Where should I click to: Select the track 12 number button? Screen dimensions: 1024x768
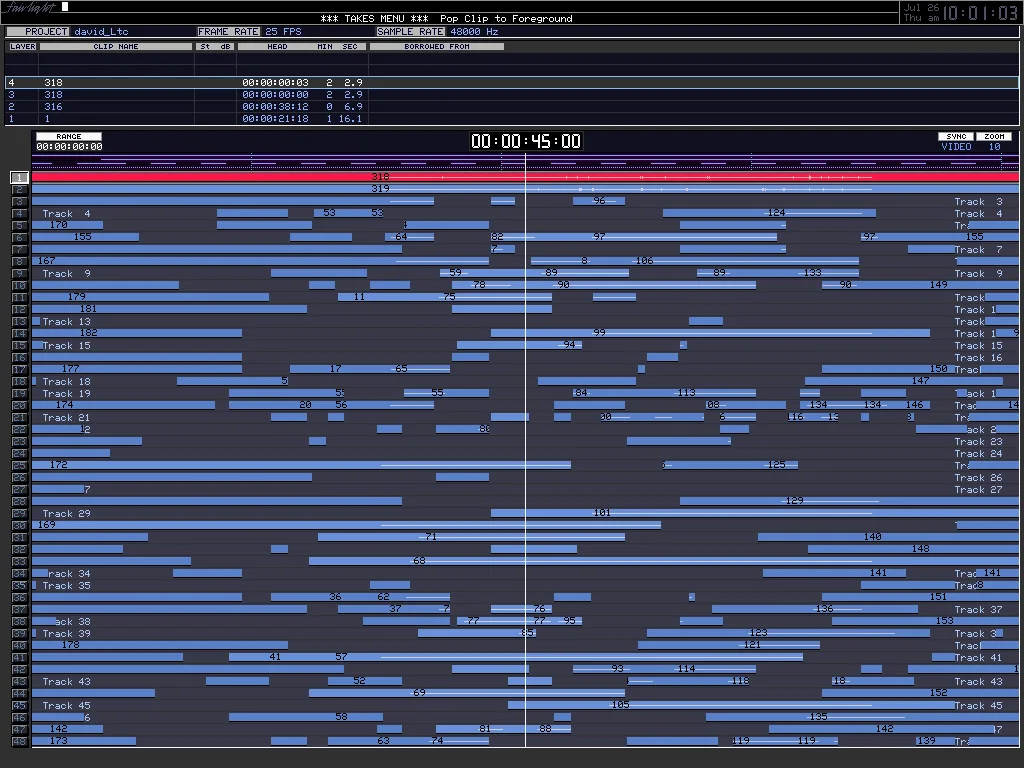point(20,310)
